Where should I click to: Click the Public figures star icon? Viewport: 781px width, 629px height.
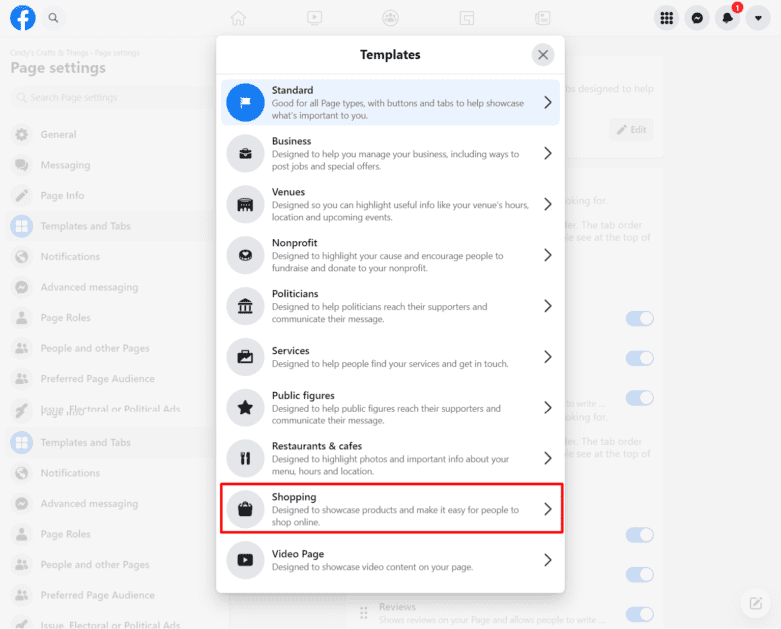(x=245, y=407)
